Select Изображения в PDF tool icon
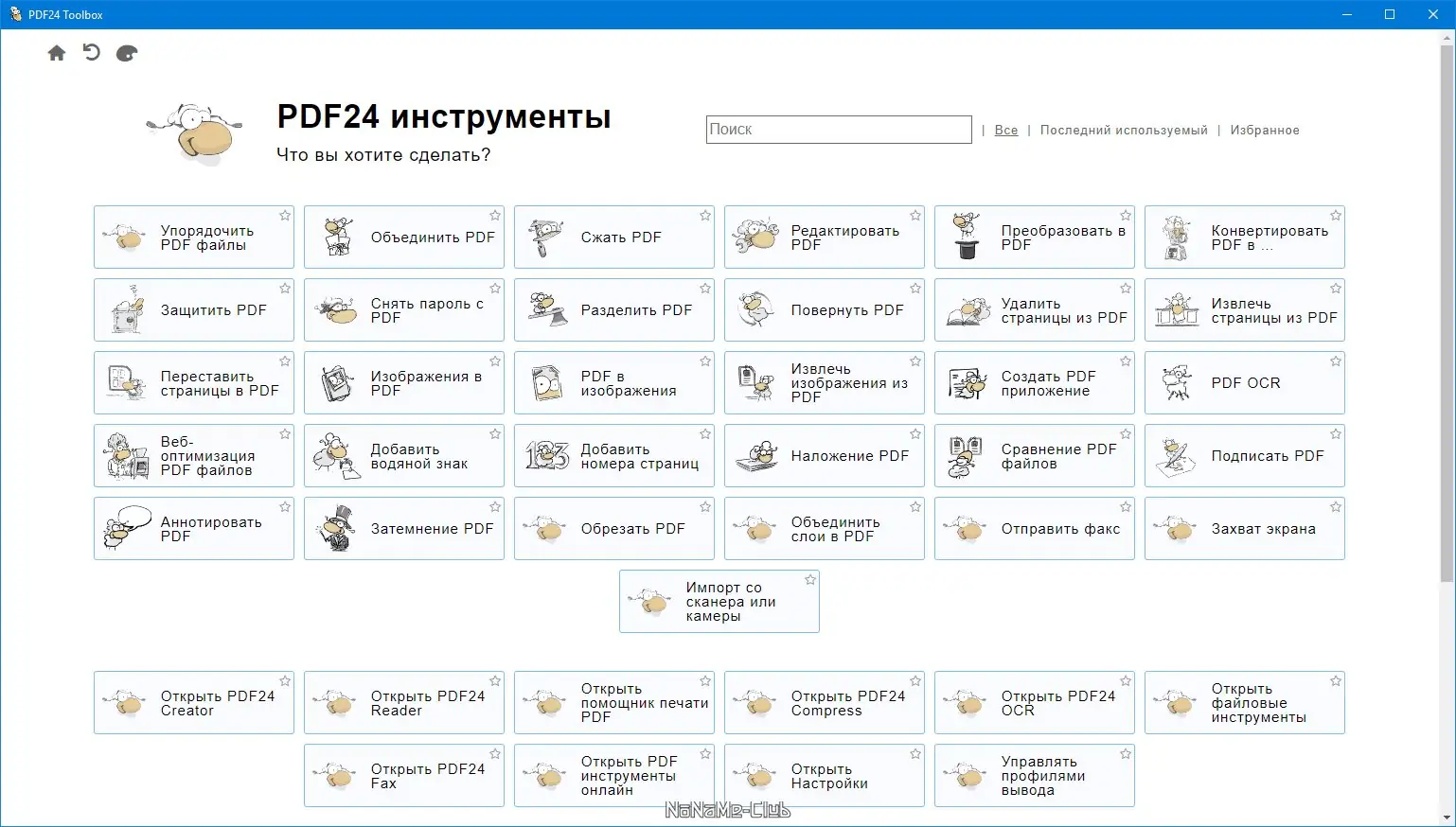Image resolution: width=1456 pixels, height=827 pixels. point(337,383)
